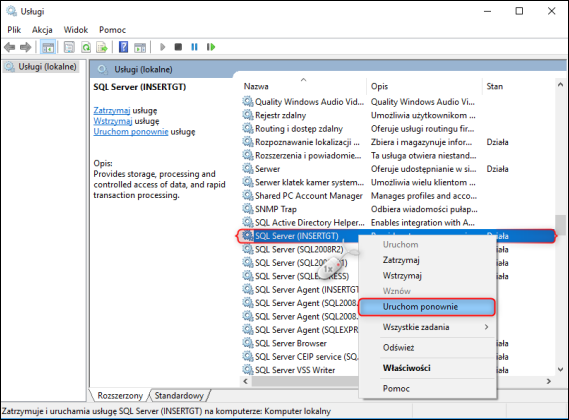Click the Refresh toolbar icon

pyautogui.click(x=86, y=47)
